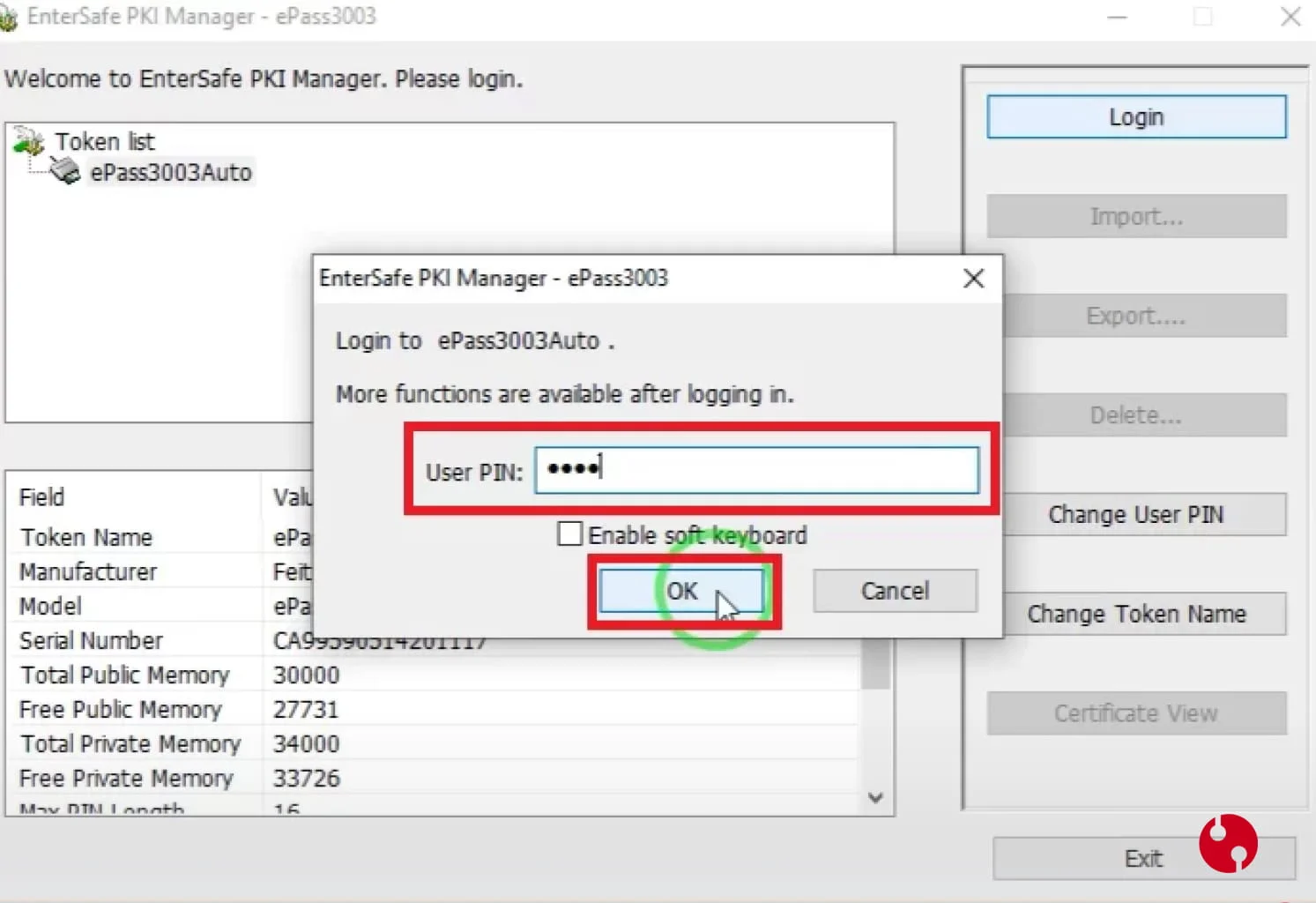Confirm login with the OK button

[x=681, y=590]
